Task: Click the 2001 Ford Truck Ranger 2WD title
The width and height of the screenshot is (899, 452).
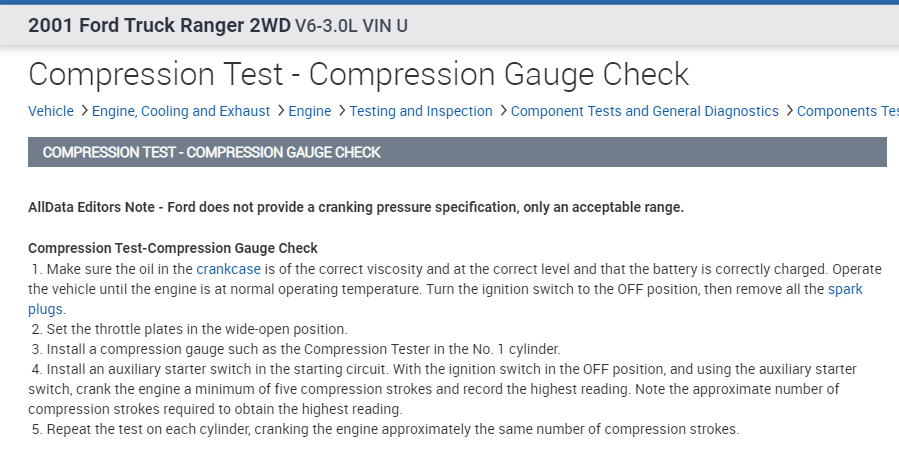Action: coord(159,26)
